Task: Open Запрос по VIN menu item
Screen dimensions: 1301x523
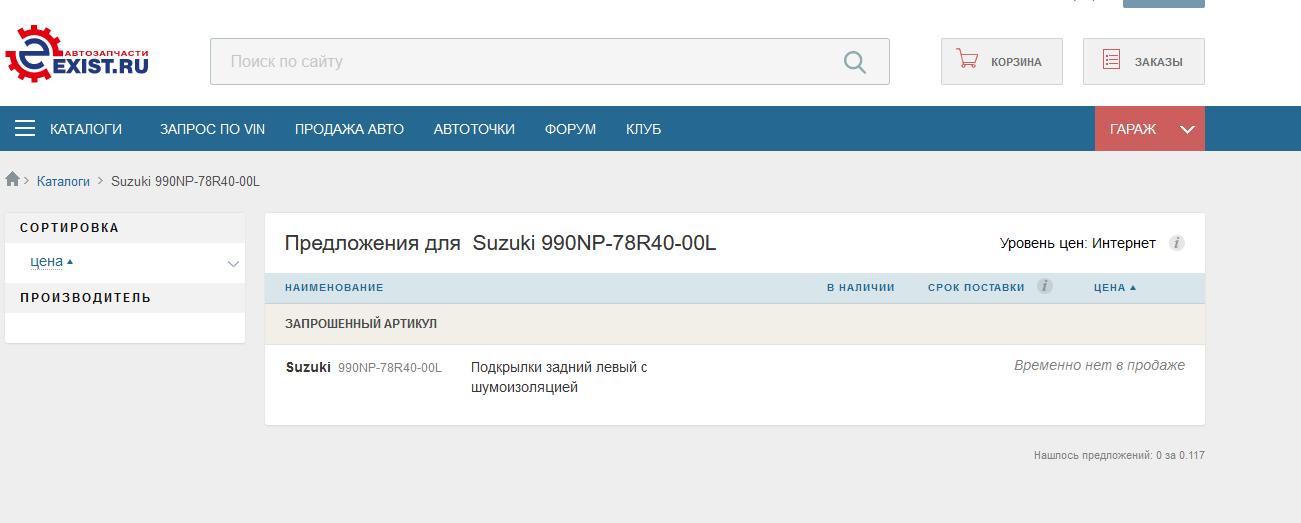Action: tap(212, 129)
